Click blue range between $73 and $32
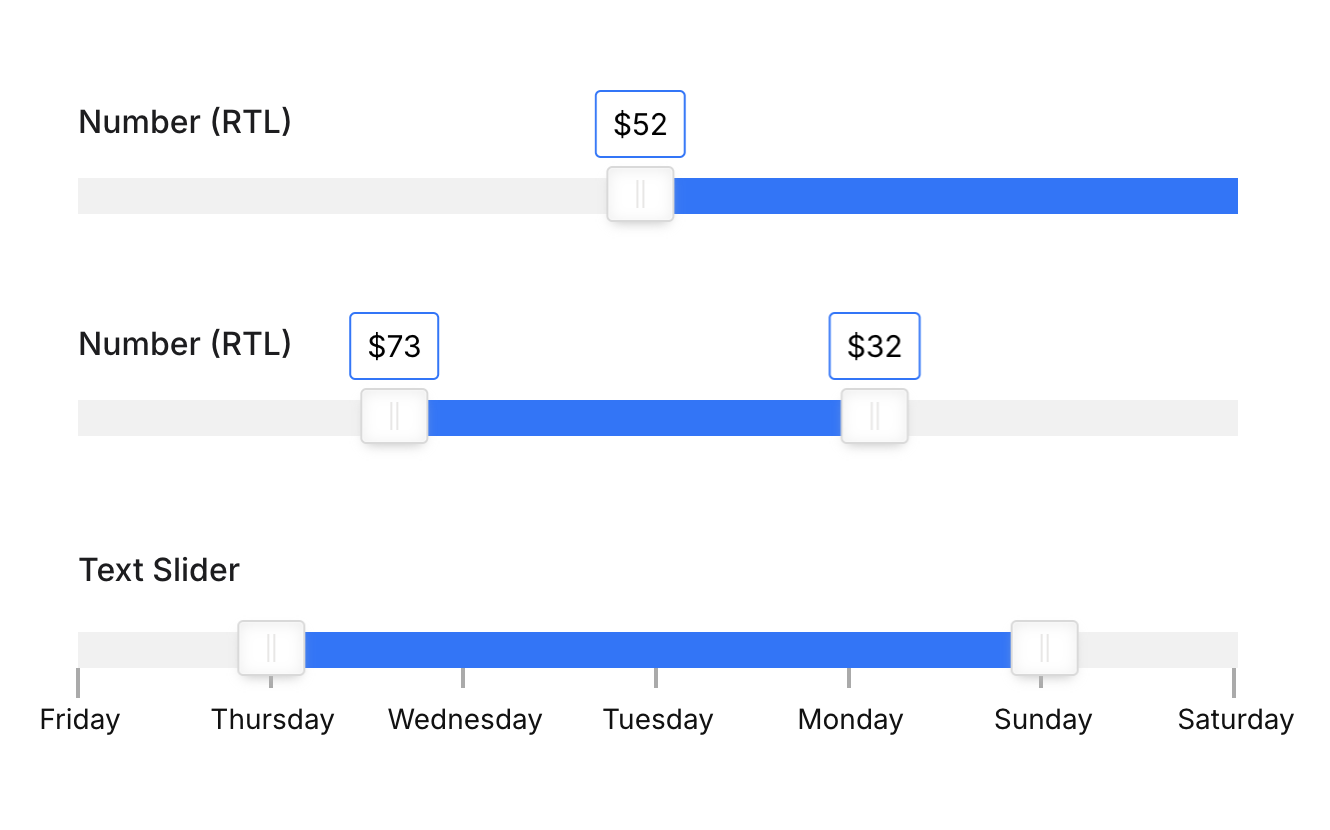 [634, 418]
